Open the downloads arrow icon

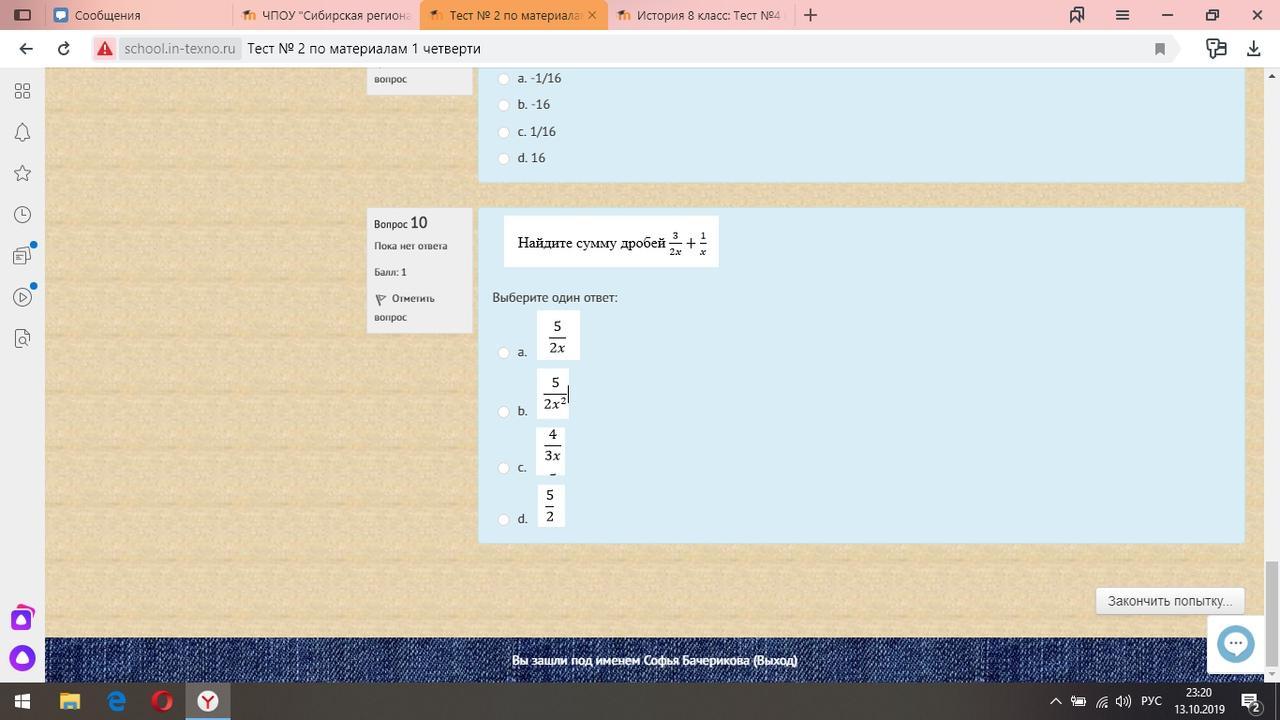(x=1253, y=48)
